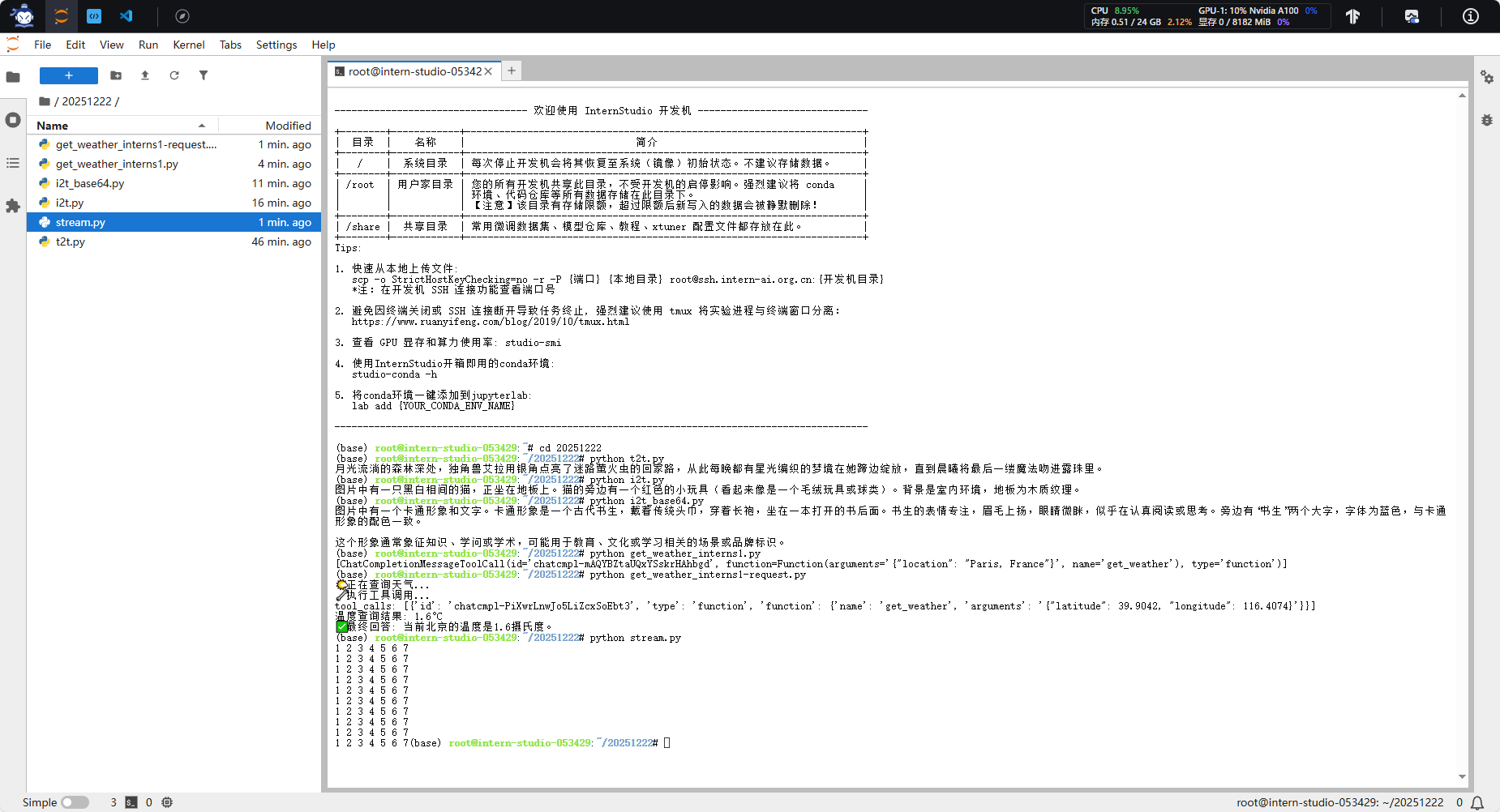Select the i2t_base64.py file
This screenshot has height=812, width=1500.
tap(90, 183)
